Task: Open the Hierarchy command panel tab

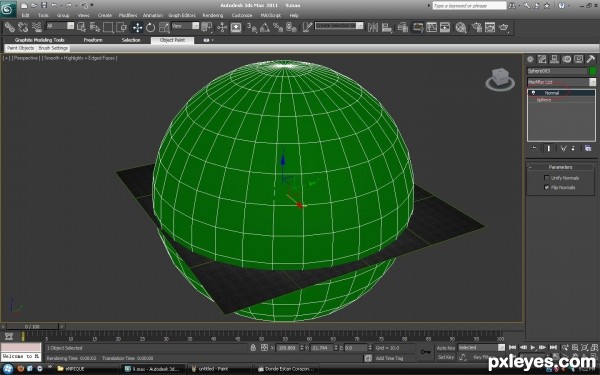Action: pyautogui.click(x=554, y=59)
